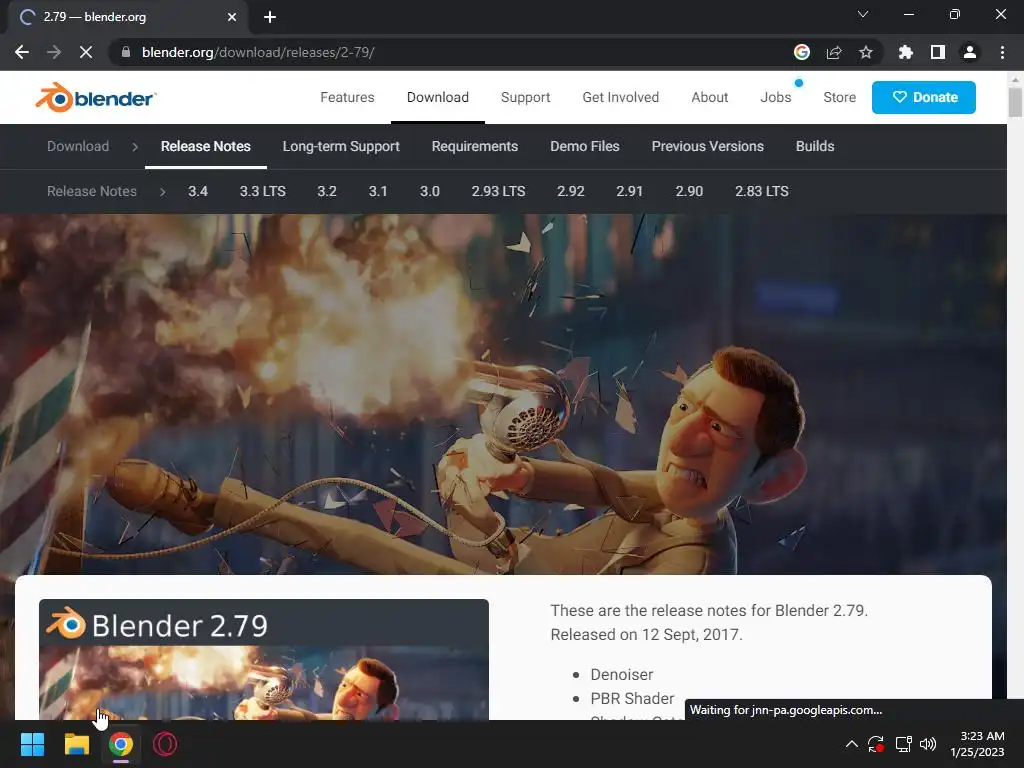Open Chrome extensions puzzle icon
Viewport: 1024px width, 768px height.
tap(906, 52)
